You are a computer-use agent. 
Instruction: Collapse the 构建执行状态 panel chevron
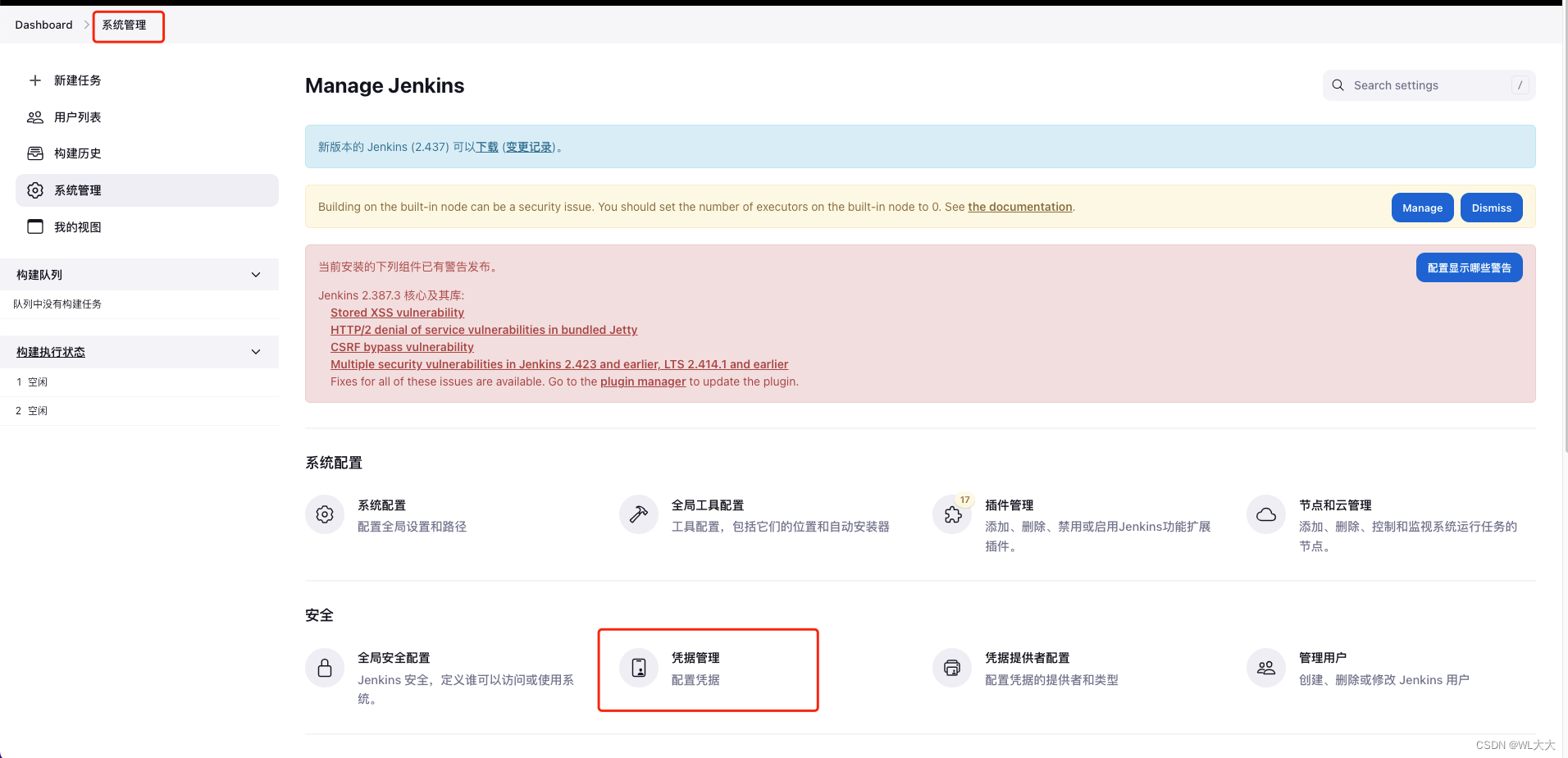(256, 352)
